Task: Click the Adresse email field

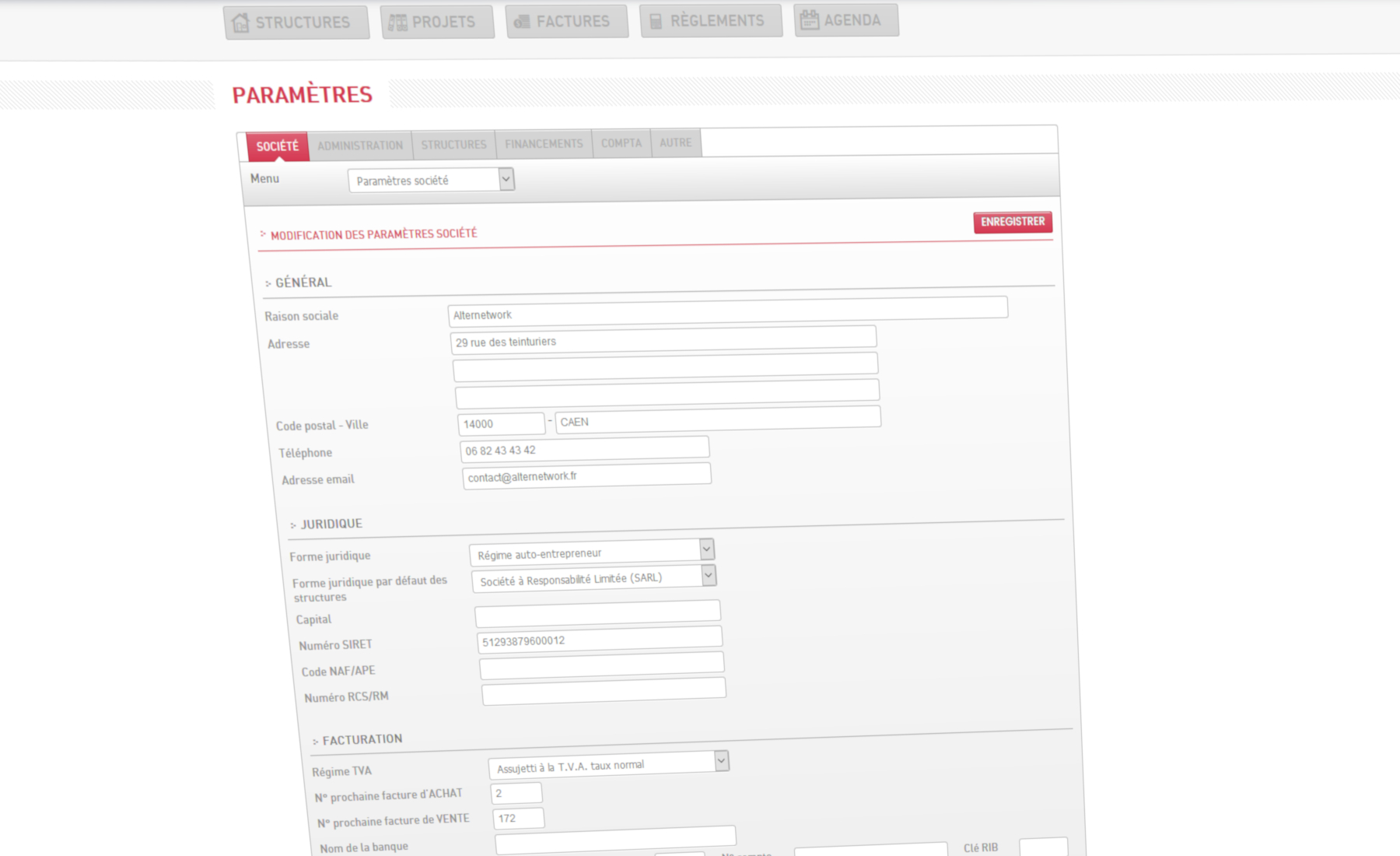Action: click(x=586, y=475)
